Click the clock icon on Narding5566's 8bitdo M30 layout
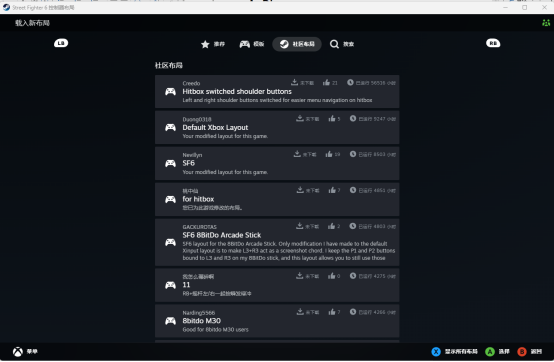Viewport: 554px width, 362px height. coord(353,312)
